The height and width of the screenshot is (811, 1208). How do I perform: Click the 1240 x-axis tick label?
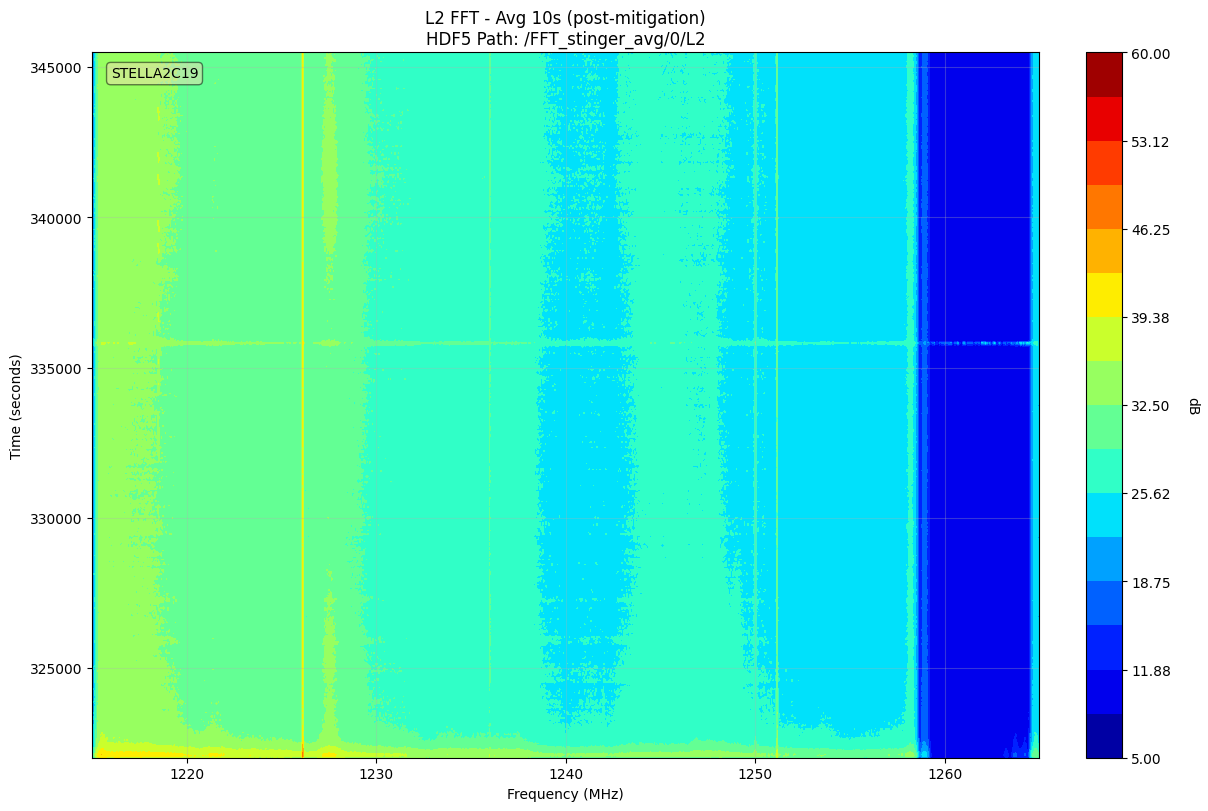click(566, 774)
